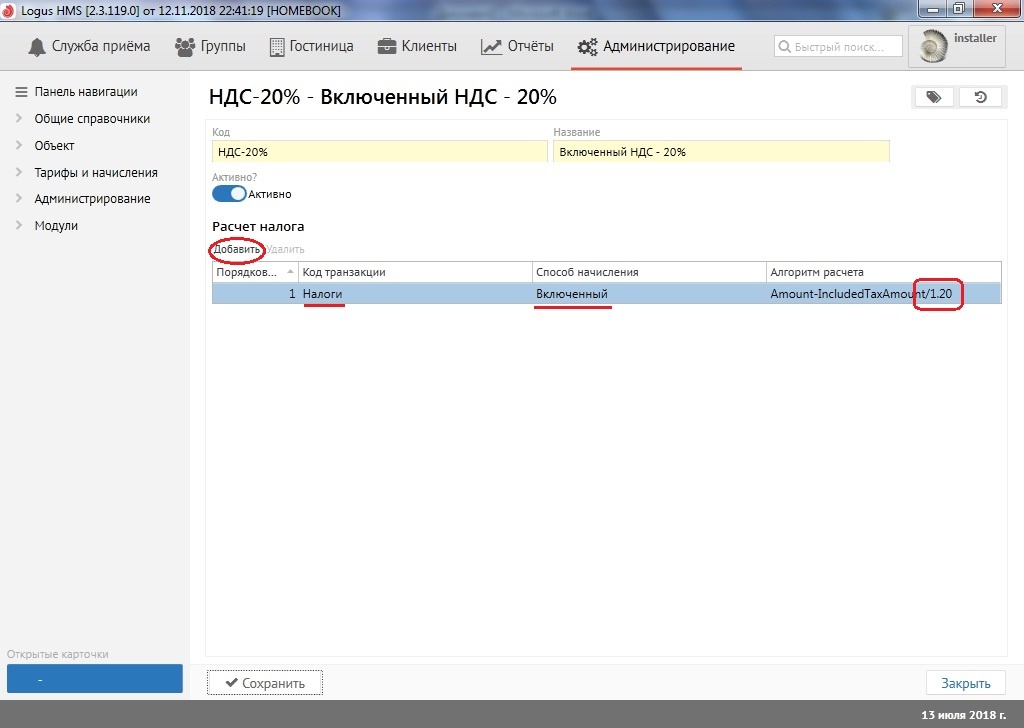Click the Название text field
This screenshot has width=1024, height=728.
[x=720, y=152]
